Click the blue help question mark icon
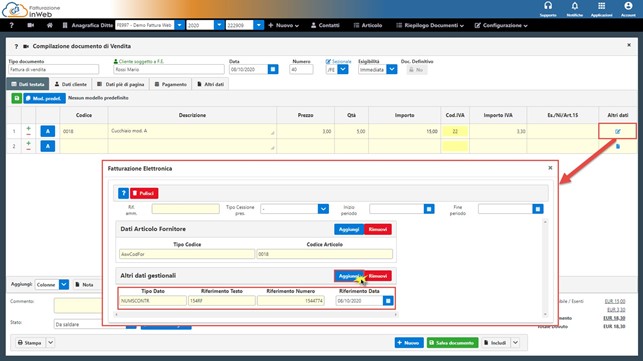 (123, 193)
